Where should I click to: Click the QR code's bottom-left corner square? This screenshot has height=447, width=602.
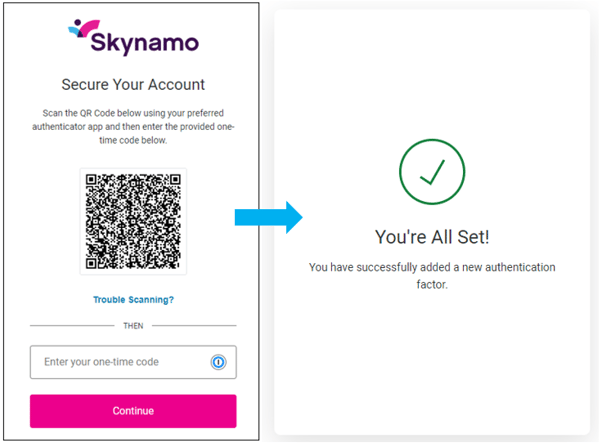(x=97, y=257)
